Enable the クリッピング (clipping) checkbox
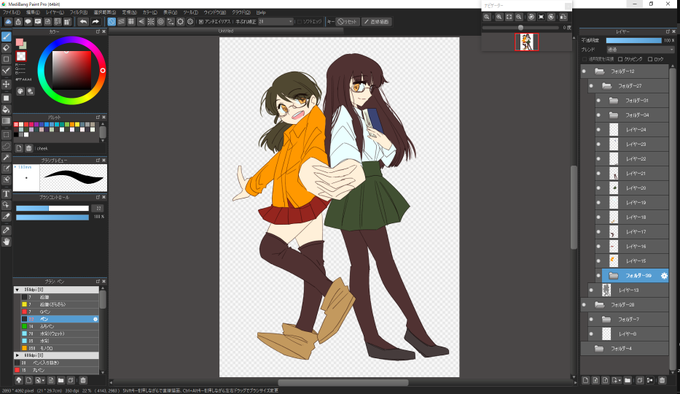Image resolution: width=680 pixels, height=394 pixels. tap(620, 59)
